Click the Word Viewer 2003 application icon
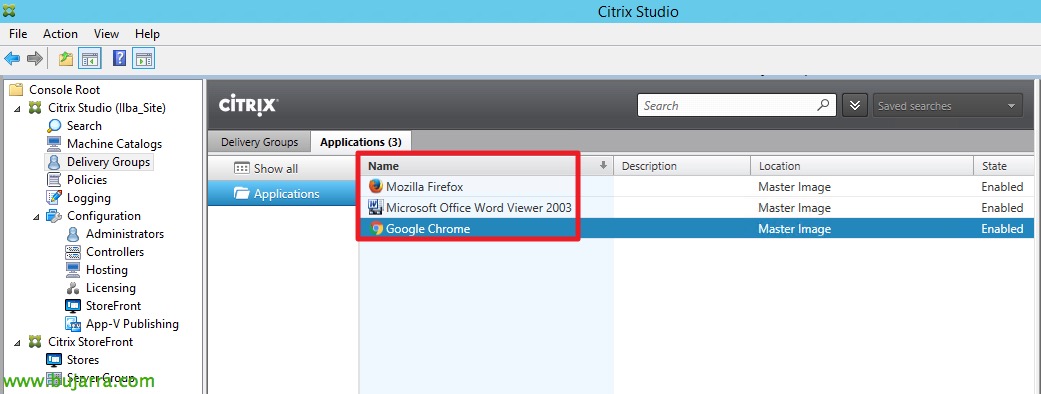1041x394 pixels. click(x=376, y=207)
